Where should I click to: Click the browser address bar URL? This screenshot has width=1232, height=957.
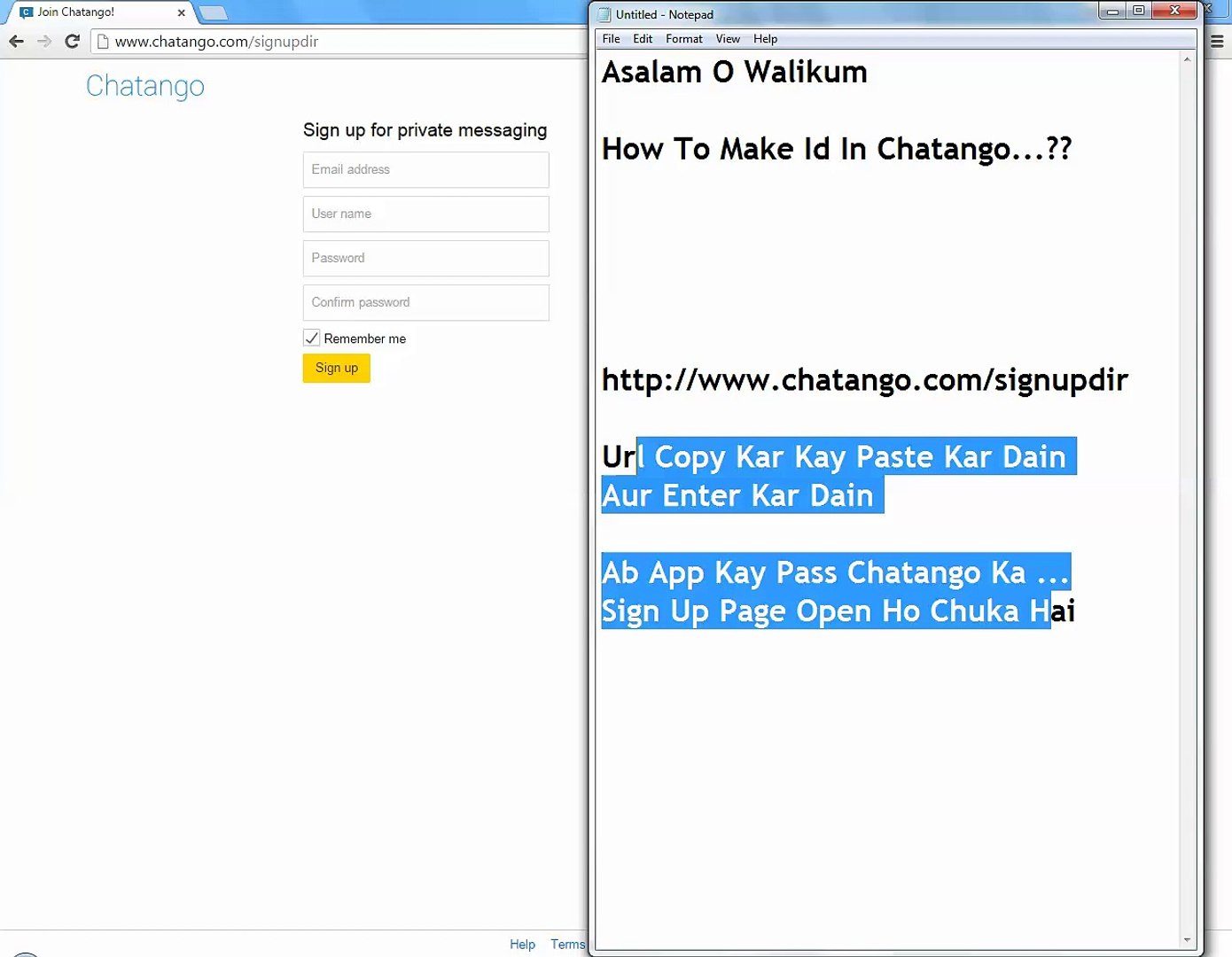[216, 42]
